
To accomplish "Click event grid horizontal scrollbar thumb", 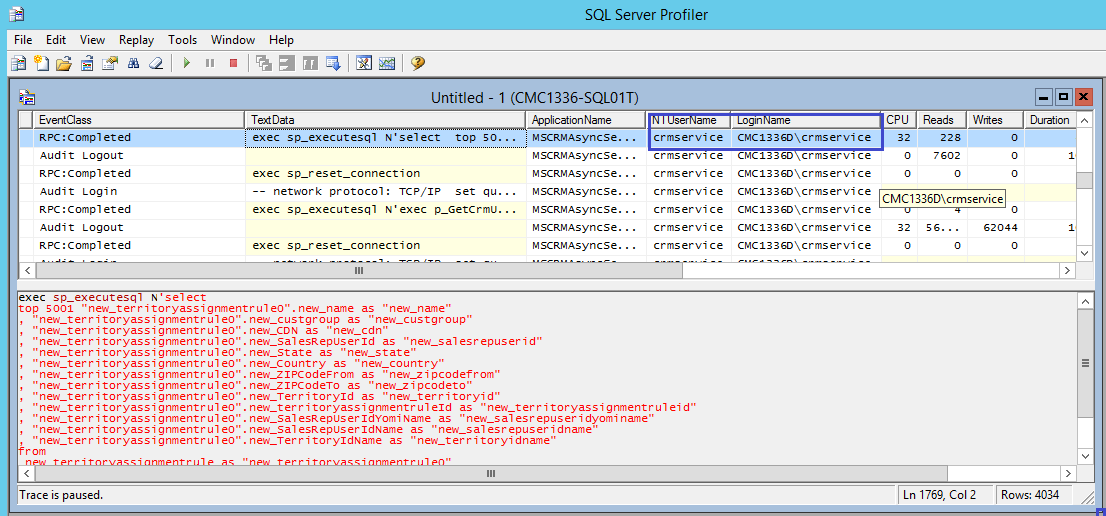I will point(358,271).
